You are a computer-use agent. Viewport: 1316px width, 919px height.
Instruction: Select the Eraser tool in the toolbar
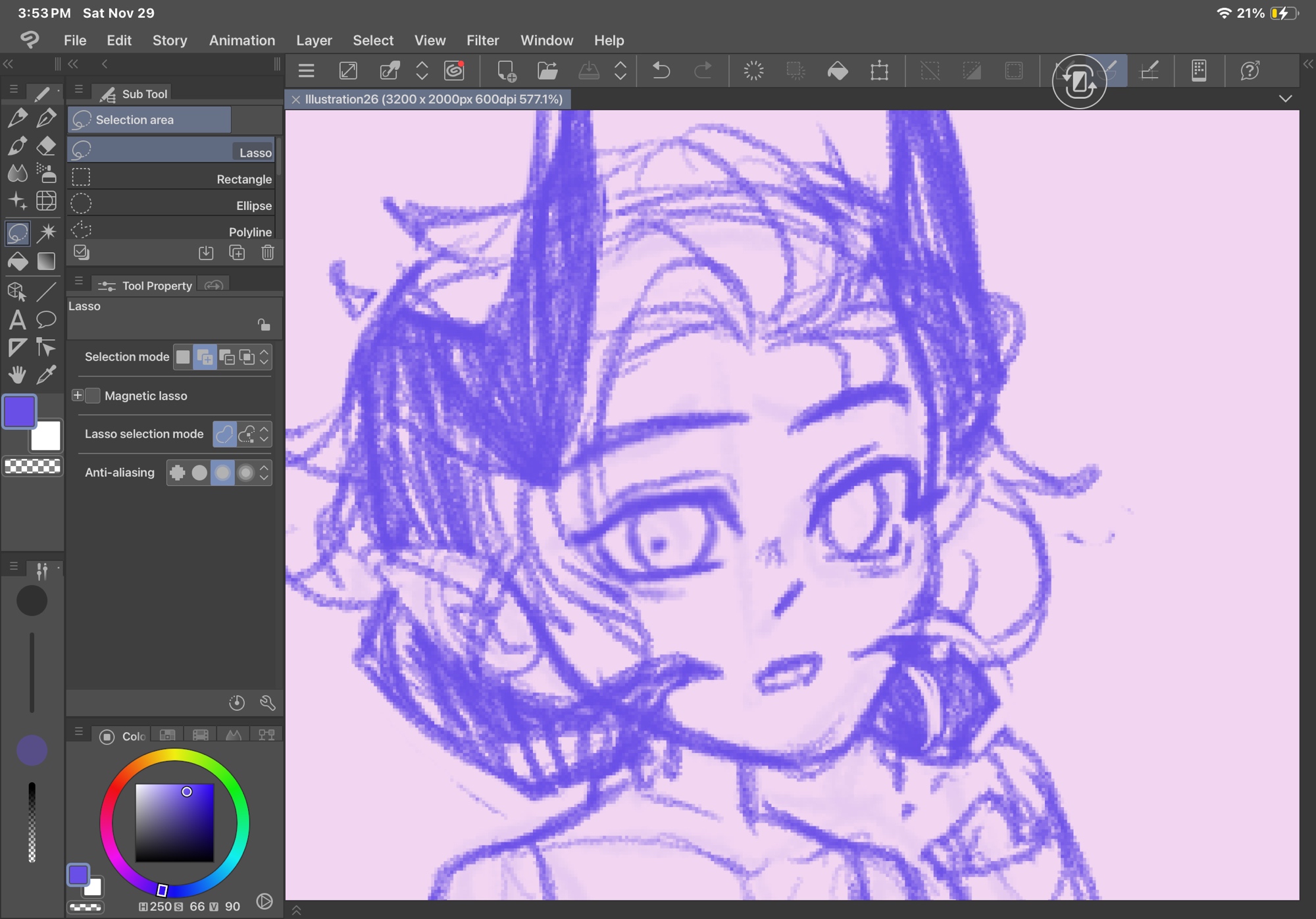point(46,145)
